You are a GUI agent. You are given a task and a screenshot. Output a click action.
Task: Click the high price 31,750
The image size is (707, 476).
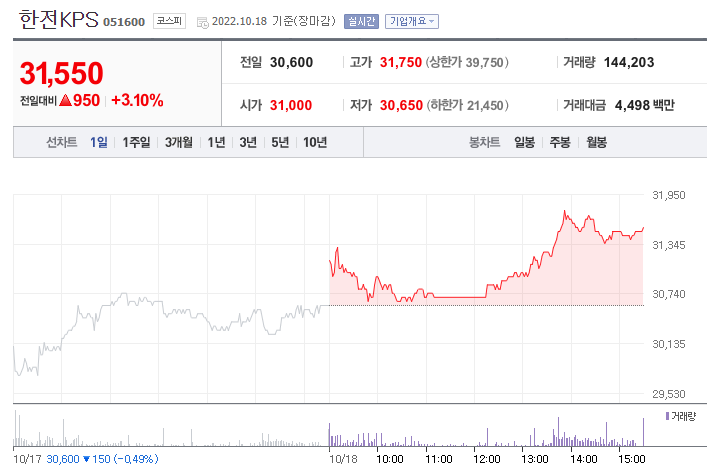pyautogui.click(x=400, y=62)
